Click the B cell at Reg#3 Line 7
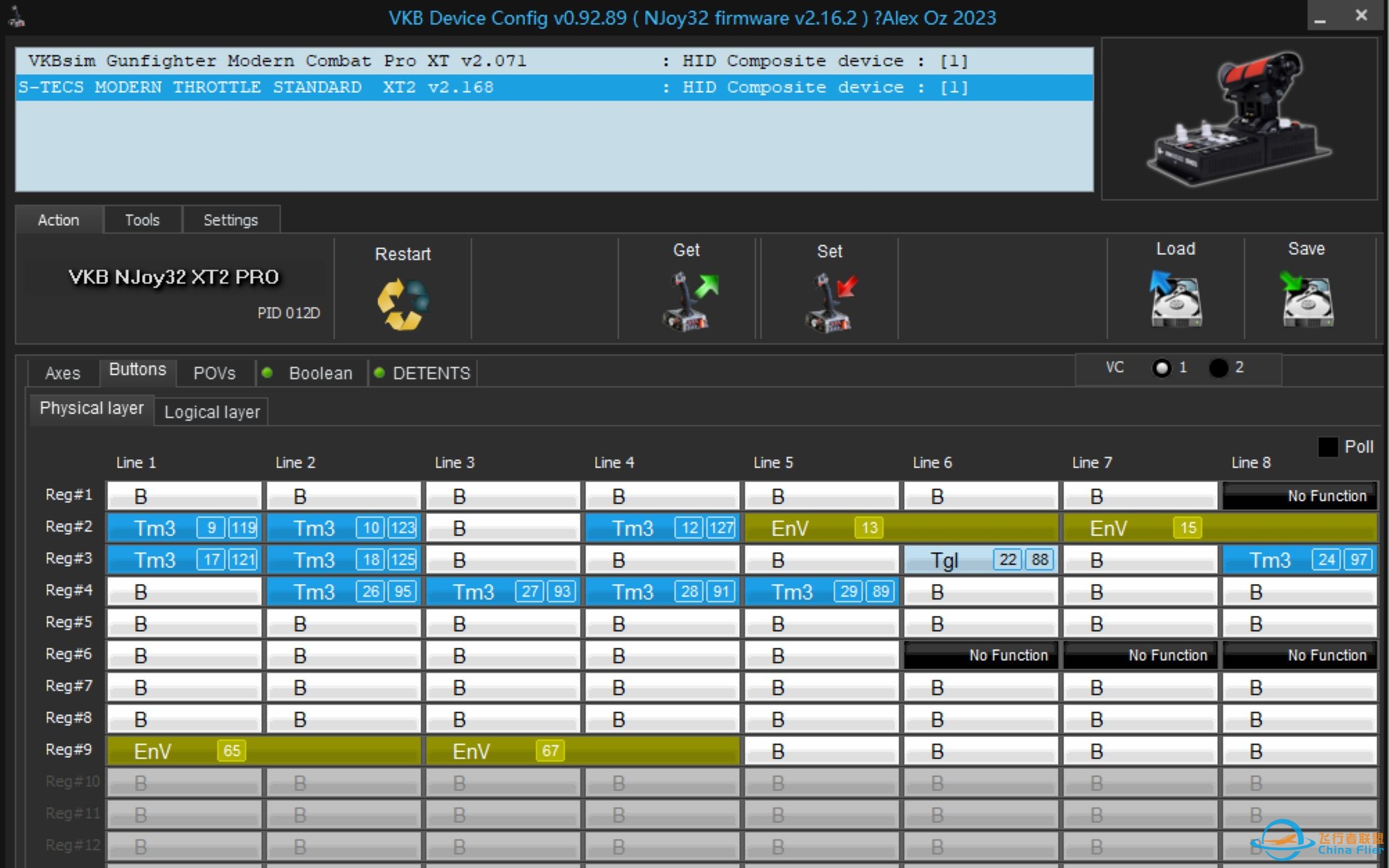Viewport: 1389px width, 868px height. click(x=1140, y=560)
